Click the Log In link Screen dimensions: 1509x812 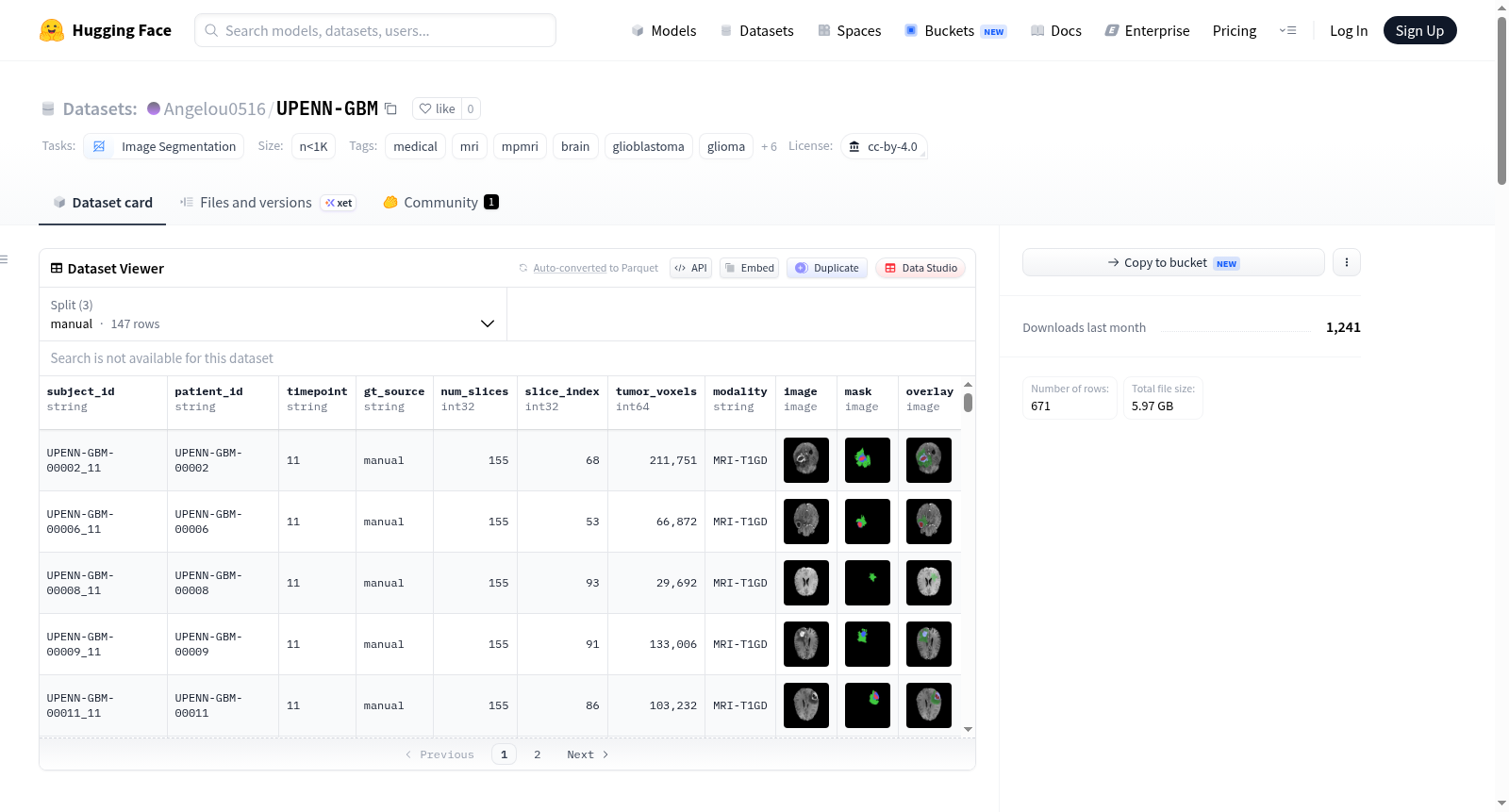click(1349, 30)
